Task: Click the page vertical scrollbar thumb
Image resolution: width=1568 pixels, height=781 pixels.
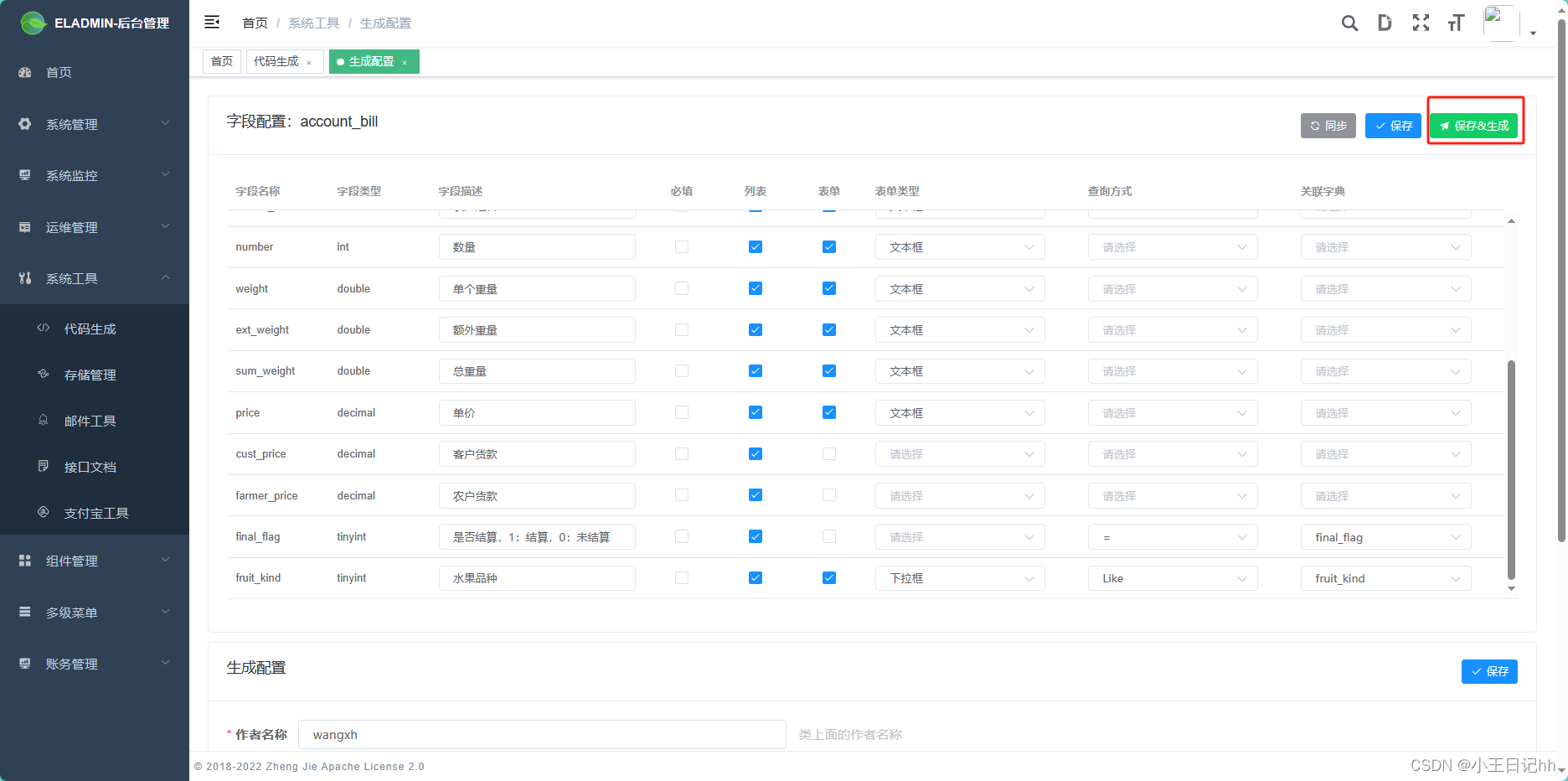Action: (1561, 281)
